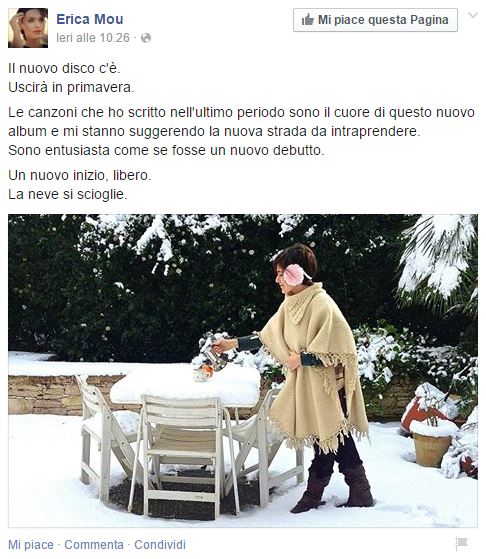
Task: Click the report flag icon
Action: [461, 544]
